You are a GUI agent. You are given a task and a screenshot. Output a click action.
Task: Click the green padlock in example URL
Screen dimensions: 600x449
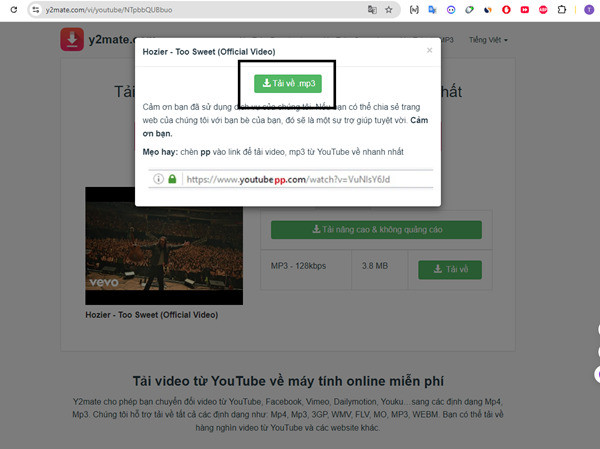tap(172, 179)
